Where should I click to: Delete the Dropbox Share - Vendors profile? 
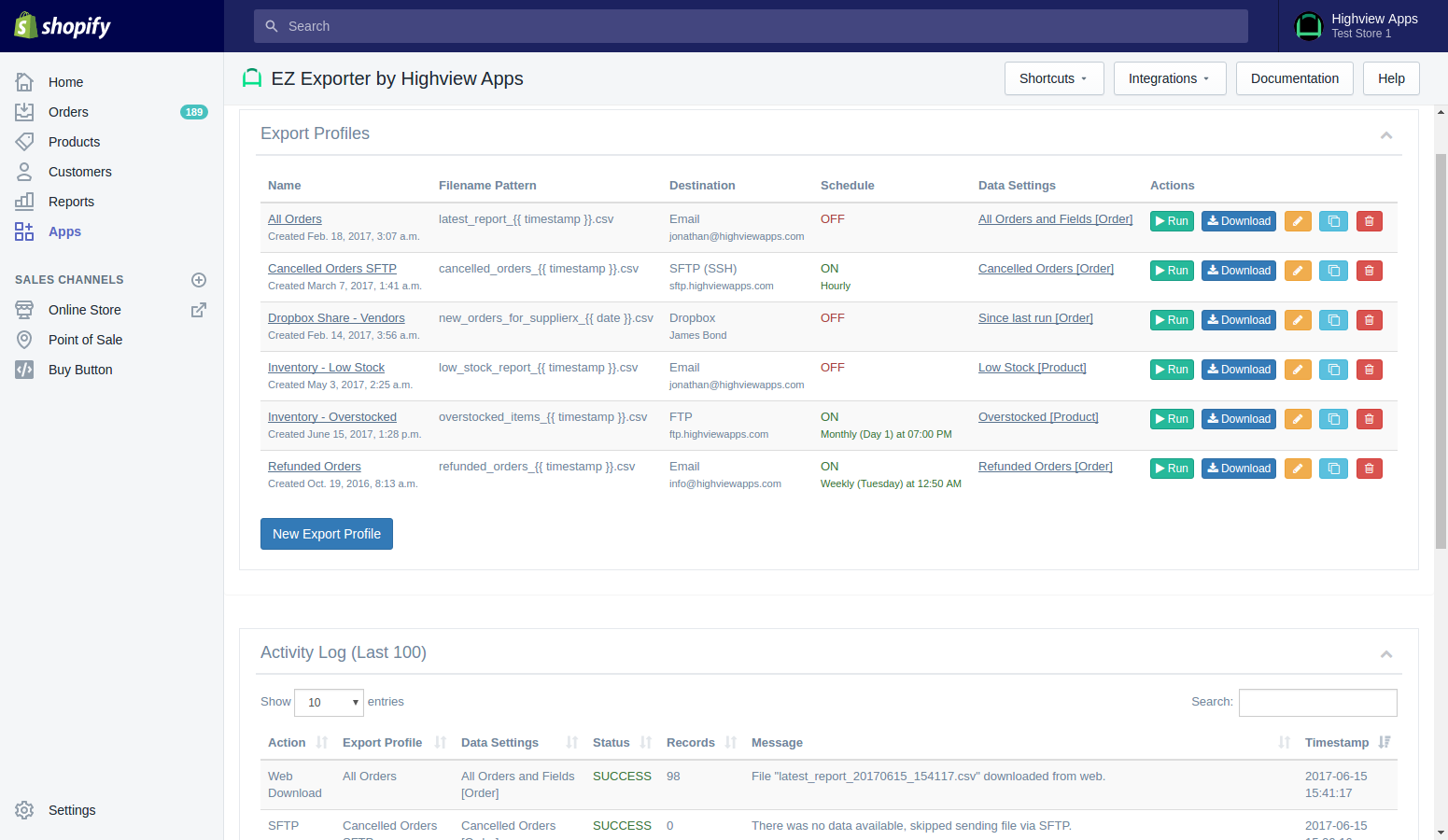(1370, 320)
